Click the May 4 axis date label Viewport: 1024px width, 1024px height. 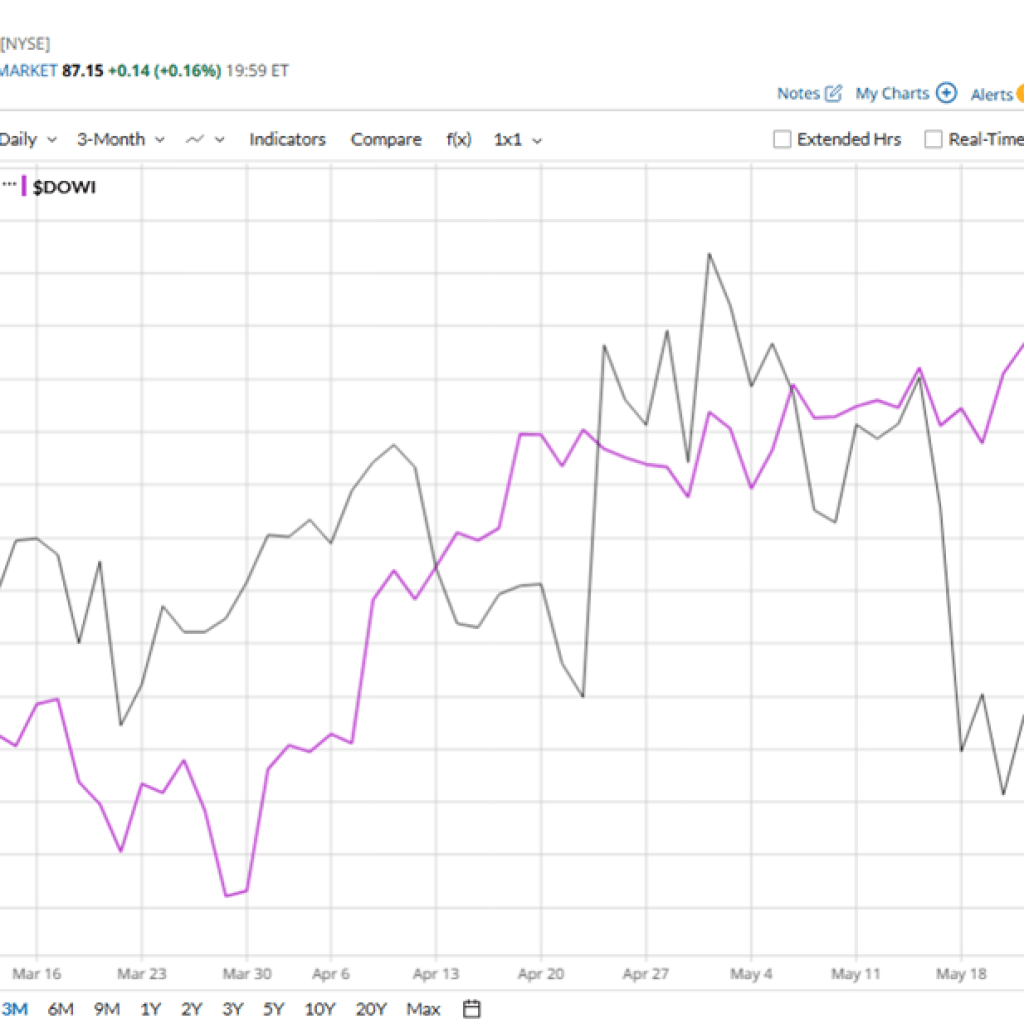pos(751,974)
